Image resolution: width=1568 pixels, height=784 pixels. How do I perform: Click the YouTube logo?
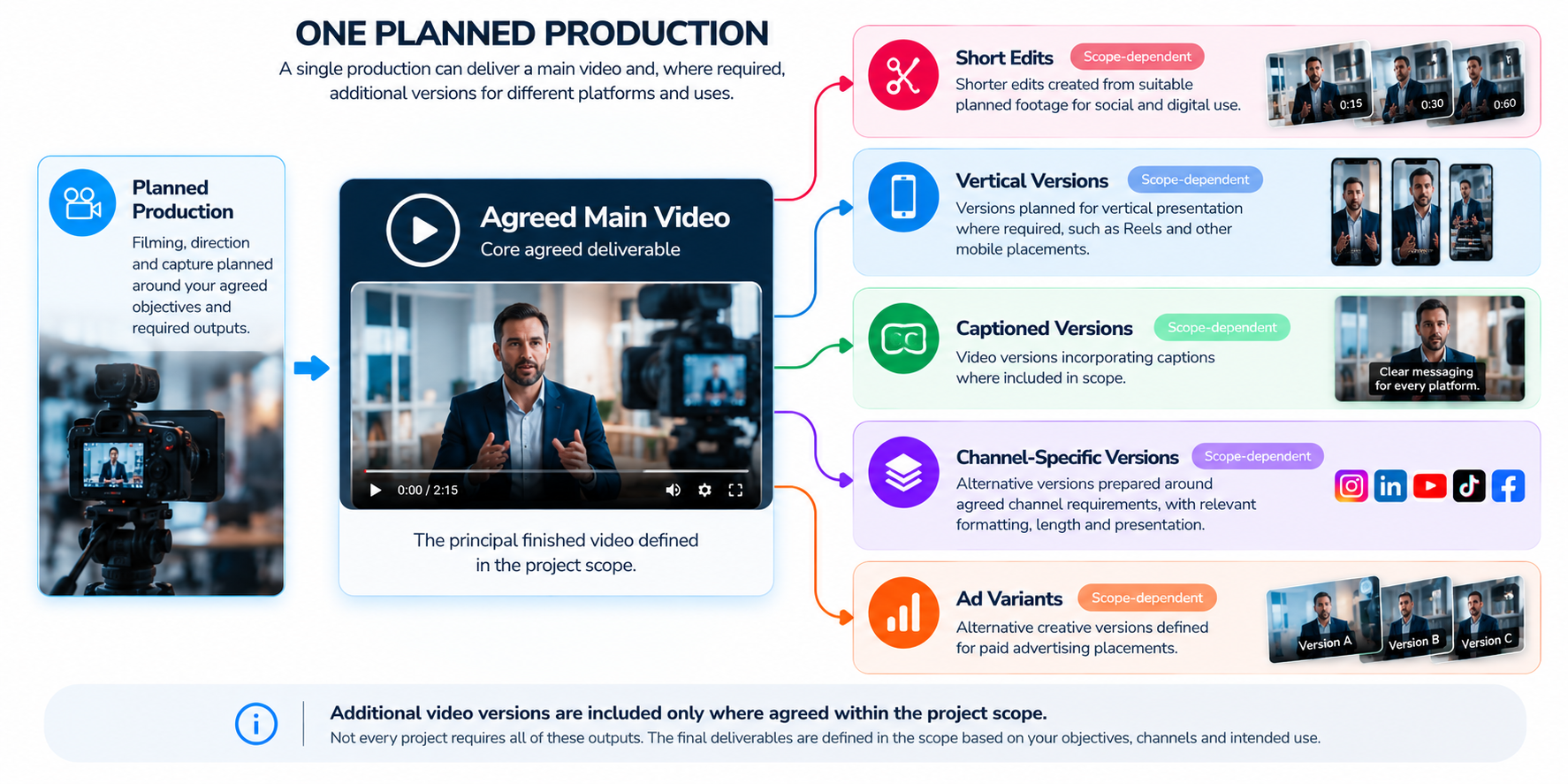pyautogui.click(x=1429, y=486)
